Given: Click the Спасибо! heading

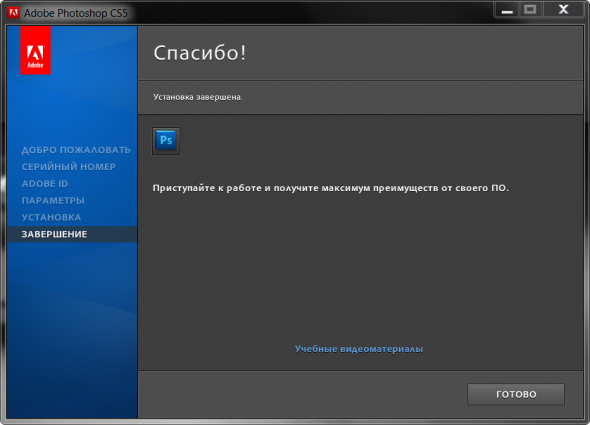Looking at the screenshot, I should [x=199, y=53].
